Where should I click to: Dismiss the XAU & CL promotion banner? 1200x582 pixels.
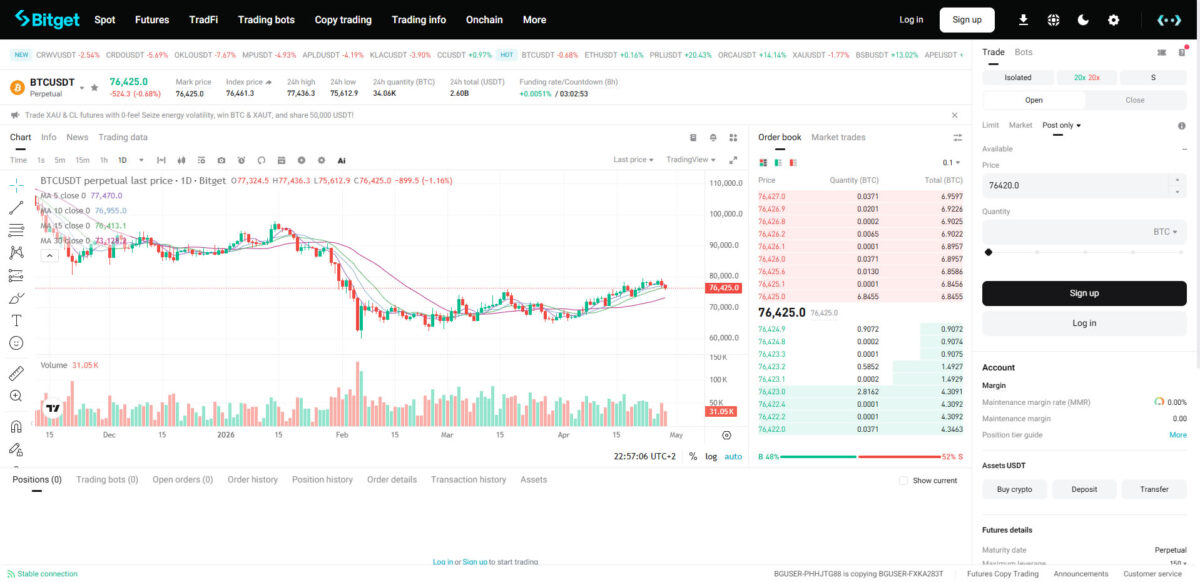(x=954, y=115)
